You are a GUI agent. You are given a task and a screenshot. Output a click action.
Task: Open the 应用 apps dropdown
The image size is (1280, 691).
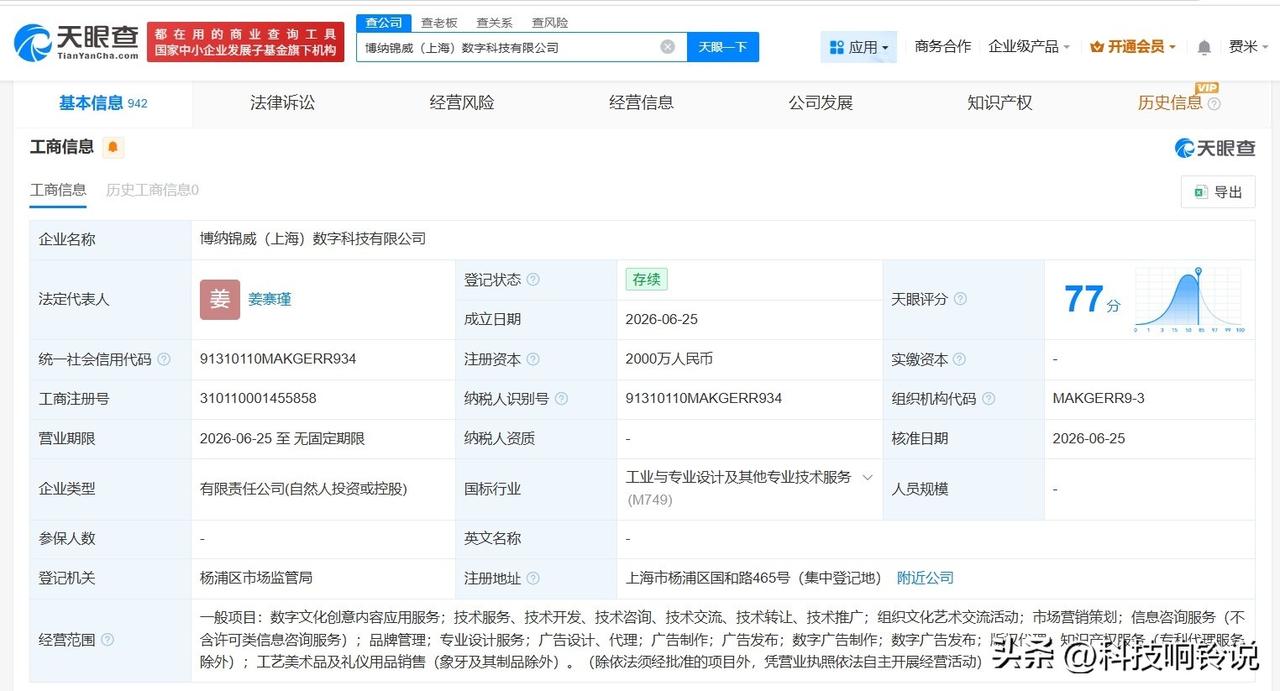coord(859,47)
